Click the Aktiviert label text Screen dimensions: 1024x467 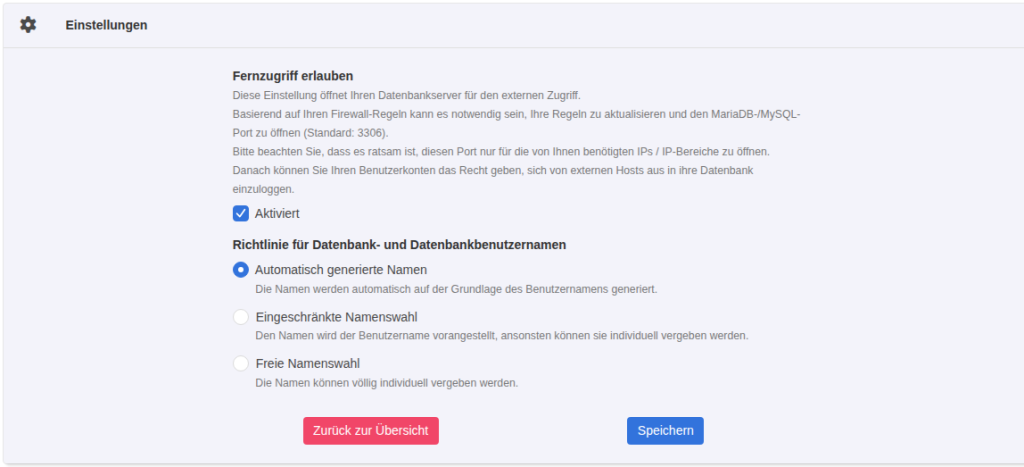point(277,214)
